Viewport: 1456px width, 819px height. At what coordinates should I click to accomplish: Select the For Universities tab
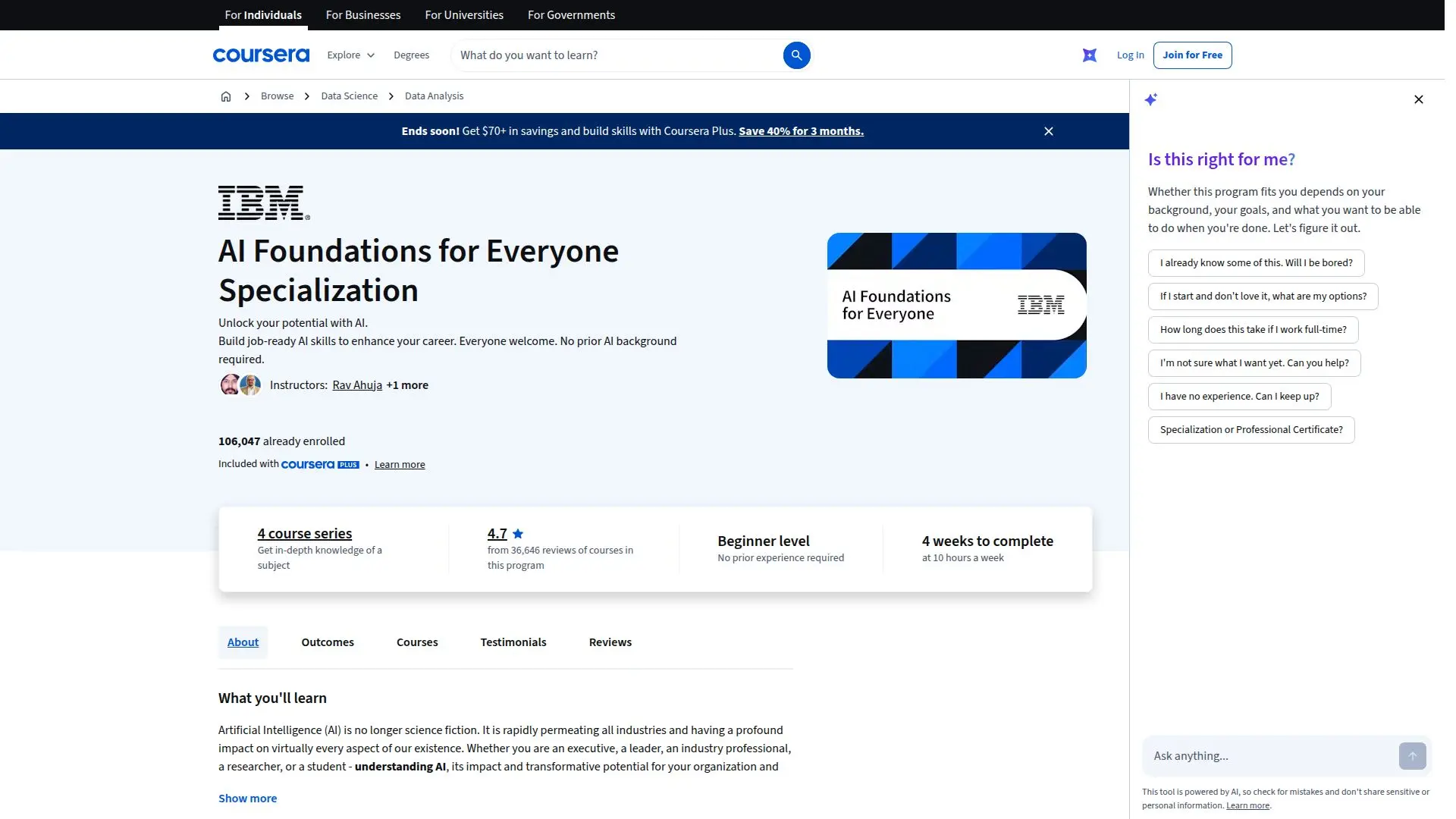pyautogui.click(x=464, y=15)
